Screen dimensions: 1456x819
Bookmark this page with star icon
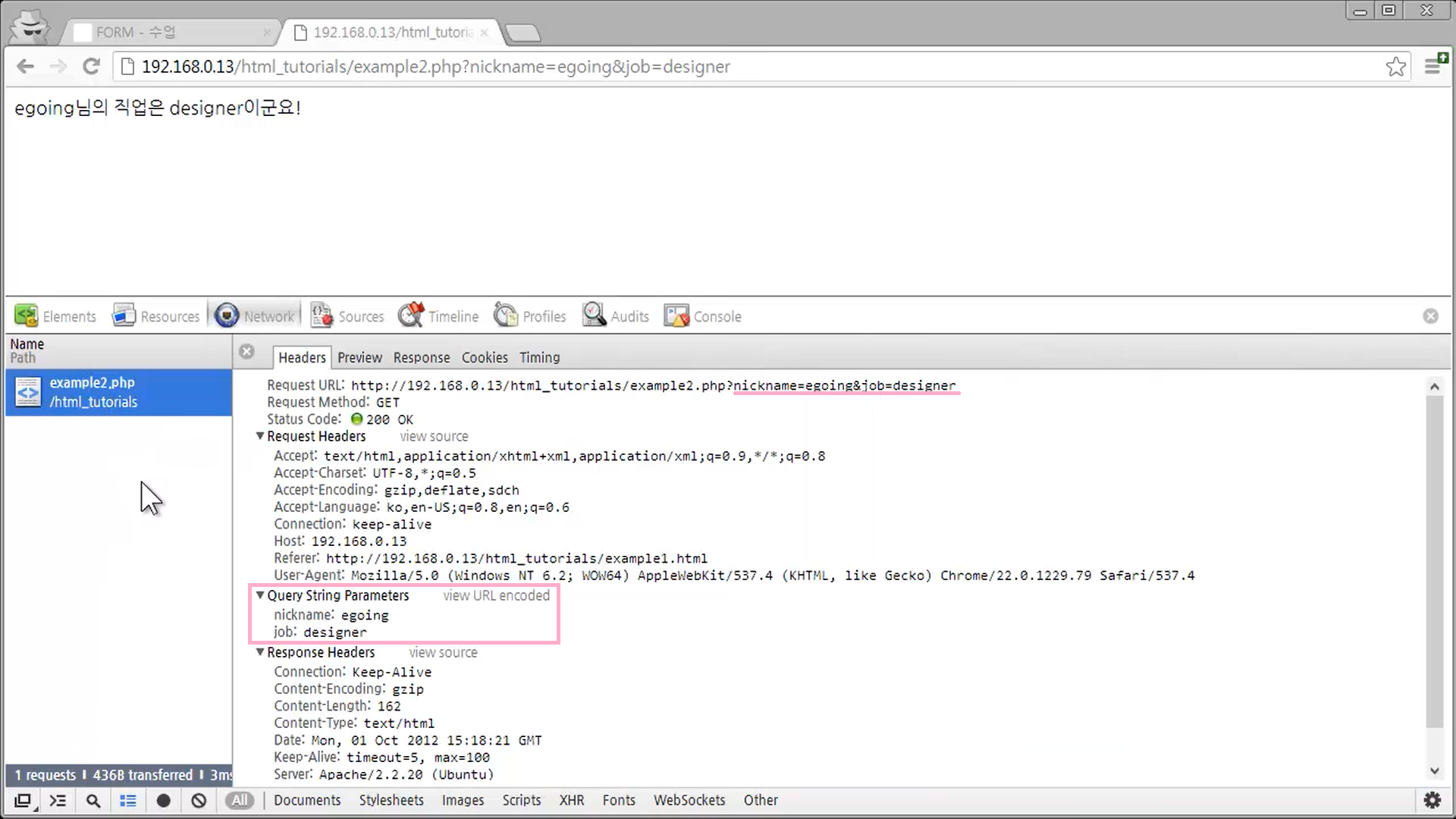[x=1395, y=67]
